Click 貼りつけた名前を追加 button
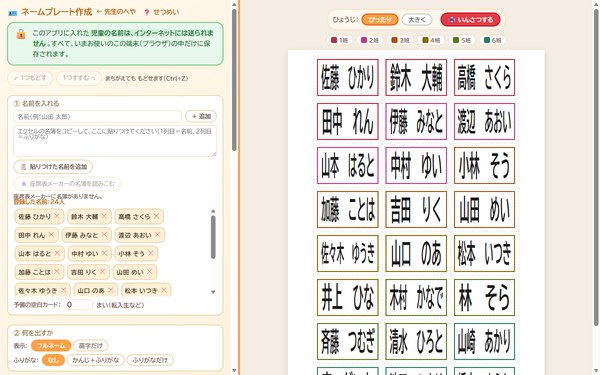 pyautogui.click(x=53, y=167)
